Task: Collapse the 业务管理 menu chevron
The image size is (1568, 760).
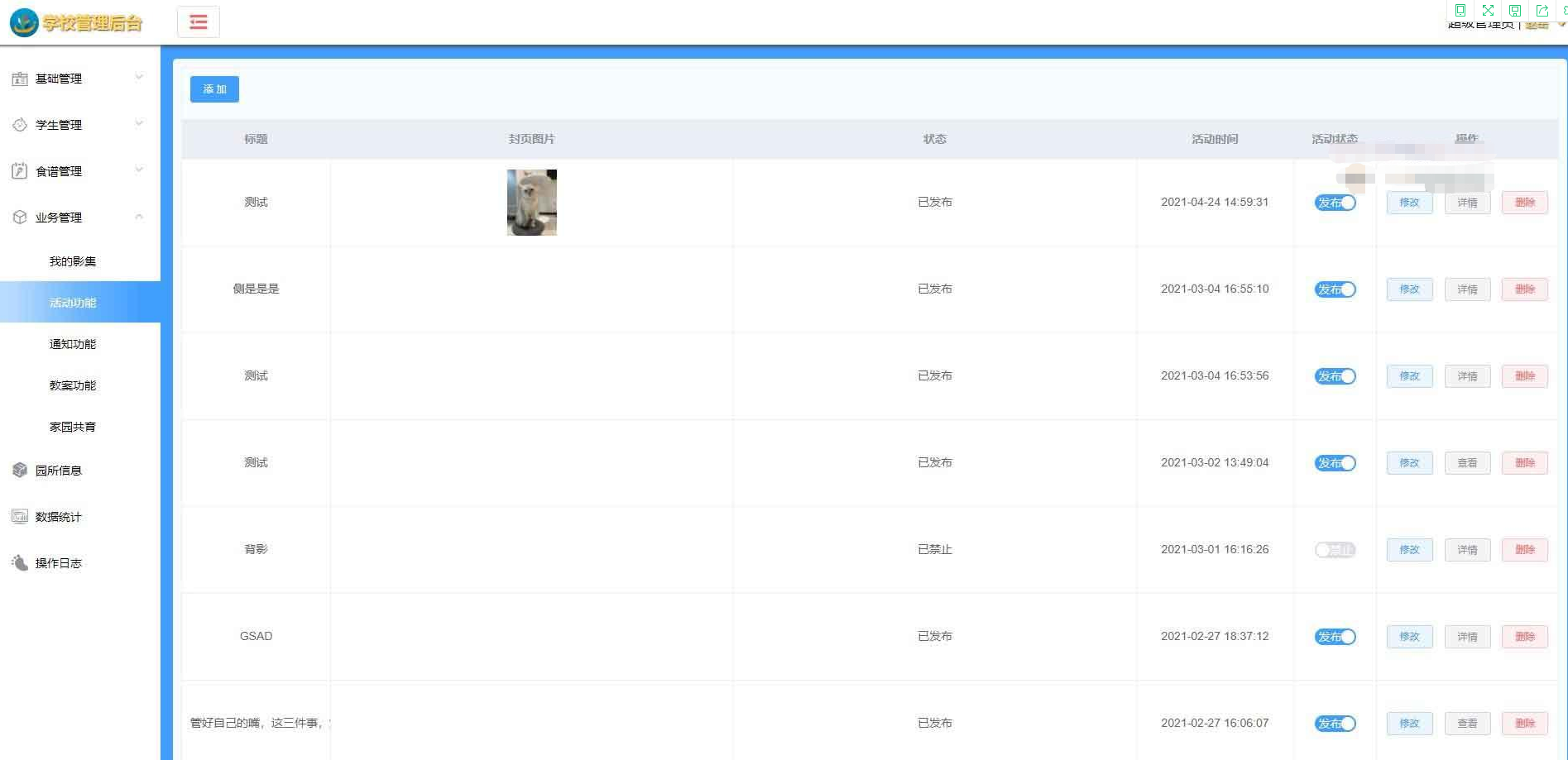Action: (139, 217)
